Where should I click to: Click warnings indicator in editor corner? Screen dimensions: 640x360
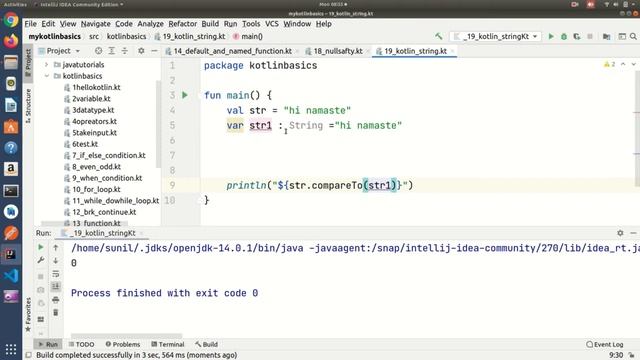pos(609,64)
